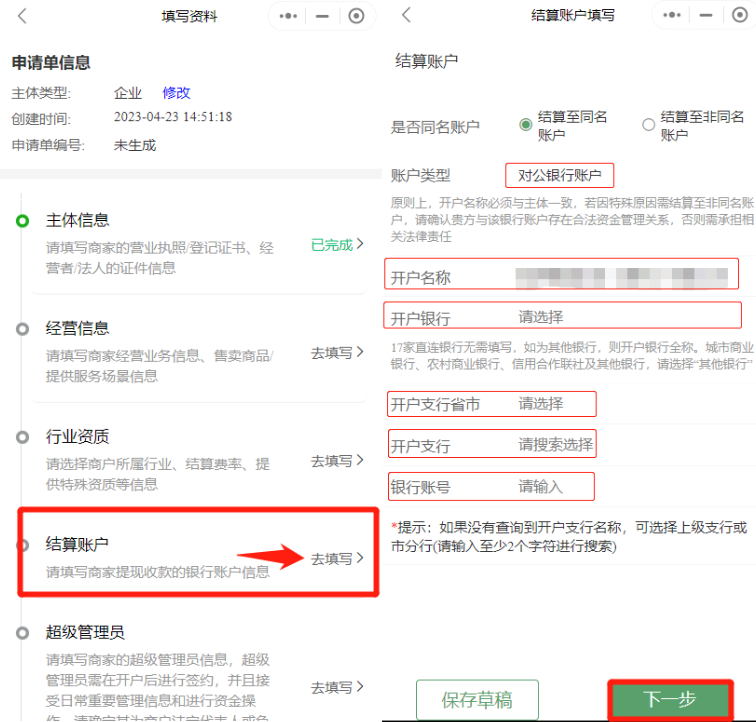
Task: Click the 原则上开户名称必须与主体一致 notice
Action: tap(572, 219)
